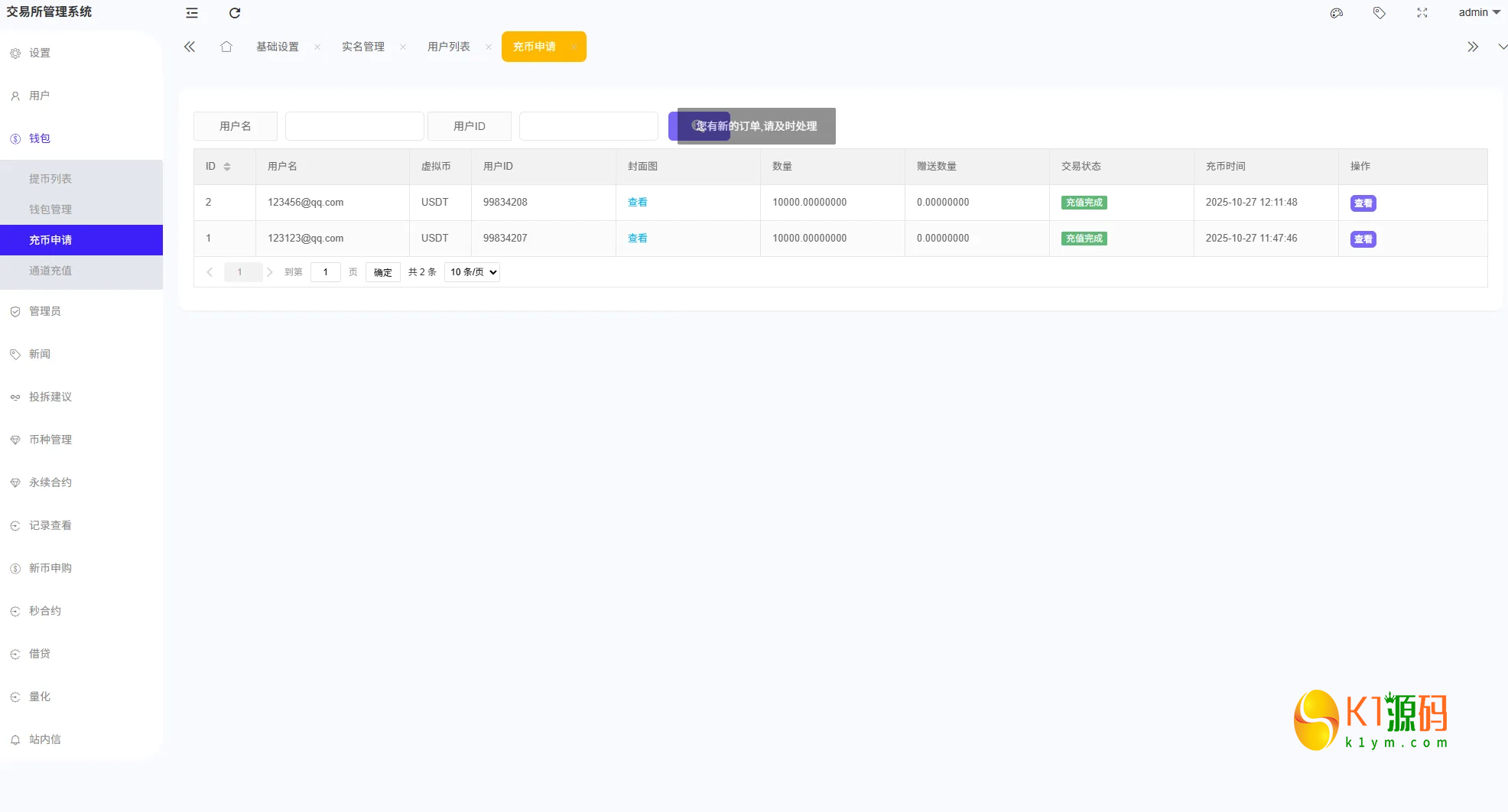Click the current page number 1

(x=239, y=272)
